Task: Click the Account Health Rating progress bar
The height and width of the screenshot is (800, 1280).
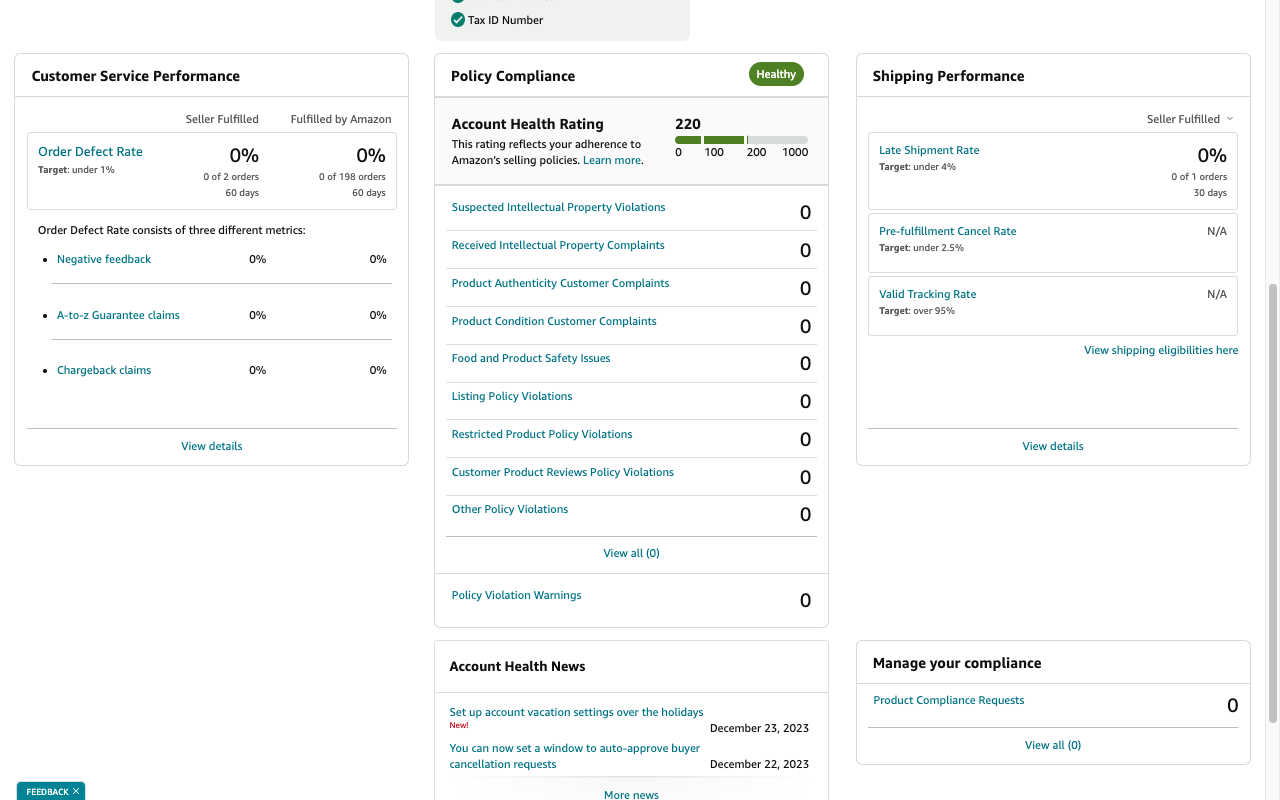Action: coord(741,140)
